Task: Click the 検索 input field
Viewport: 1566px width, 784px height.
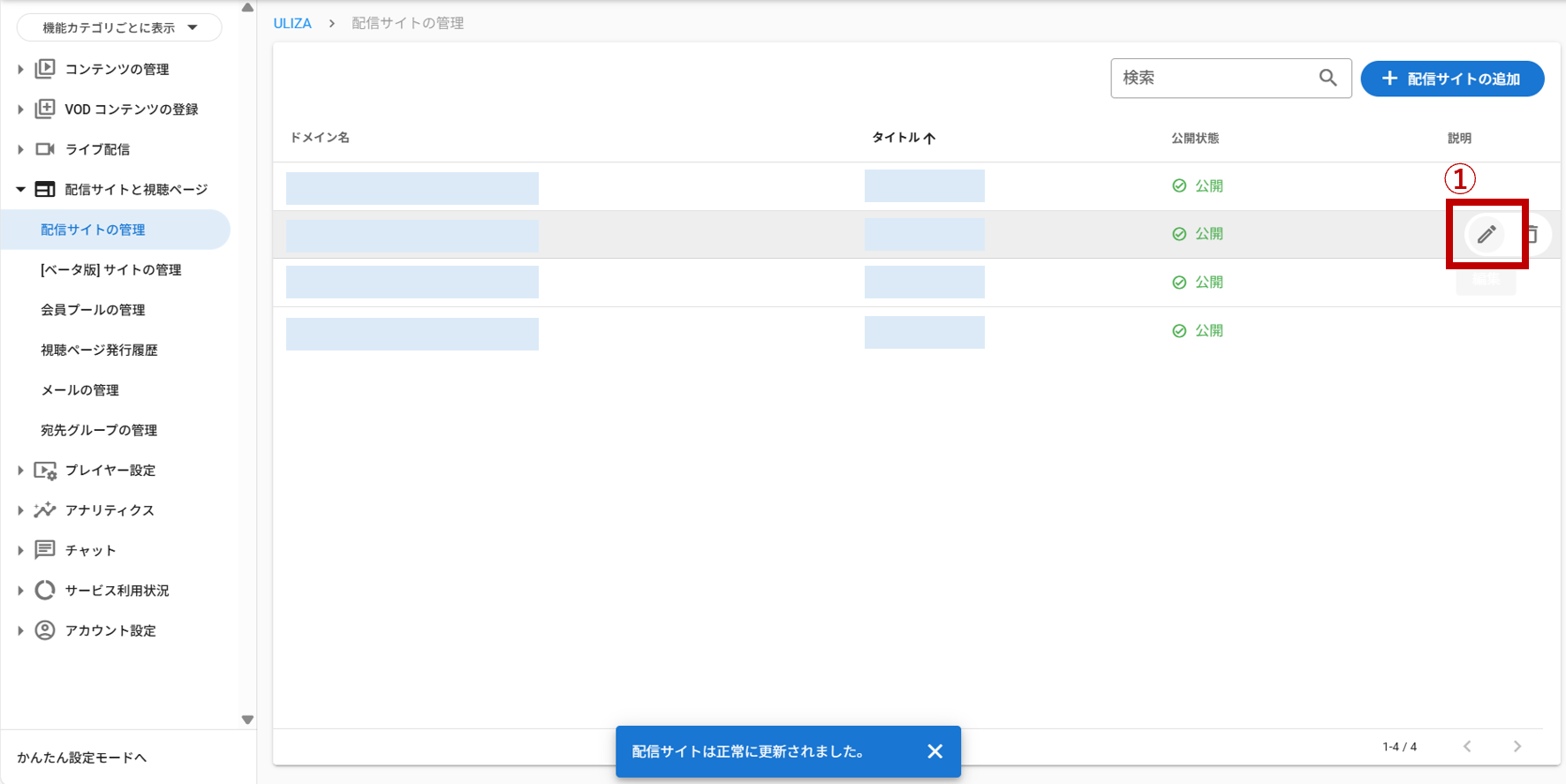Action: [1214, 78]
